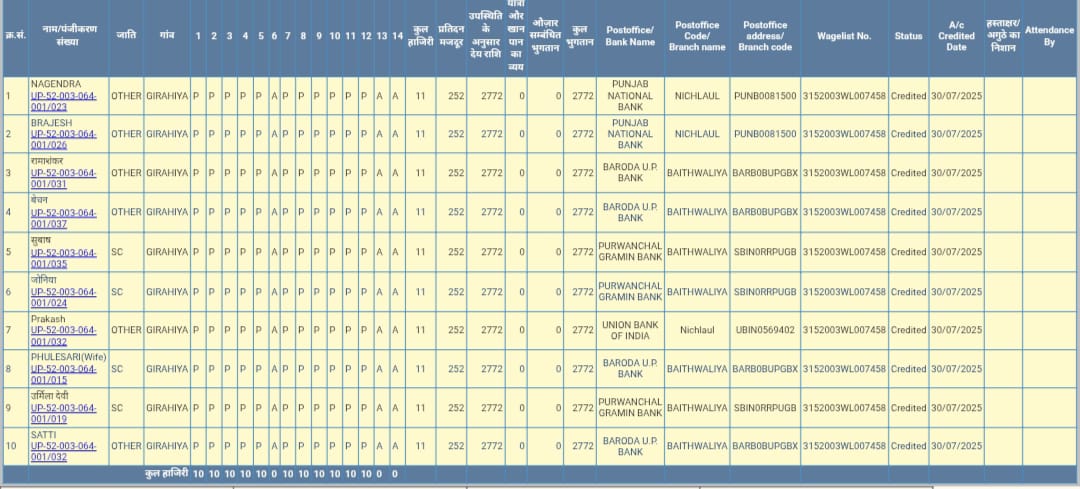Click the जाति column header

point(126,36)
